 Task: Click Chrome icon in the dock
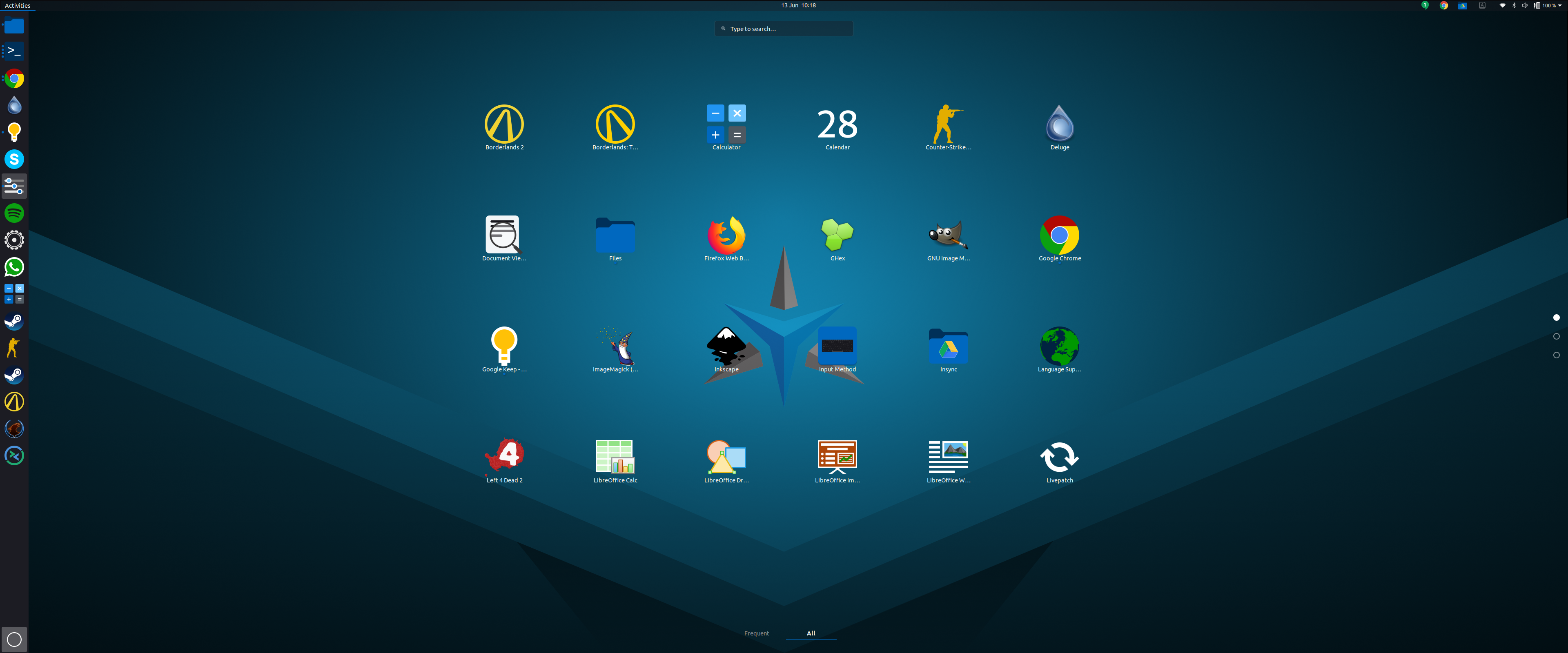[x=14, y=78]
